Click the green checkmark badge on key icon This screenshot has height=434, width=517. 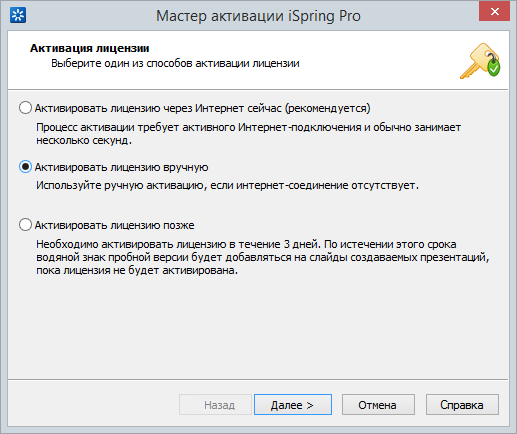coord(494,68)
